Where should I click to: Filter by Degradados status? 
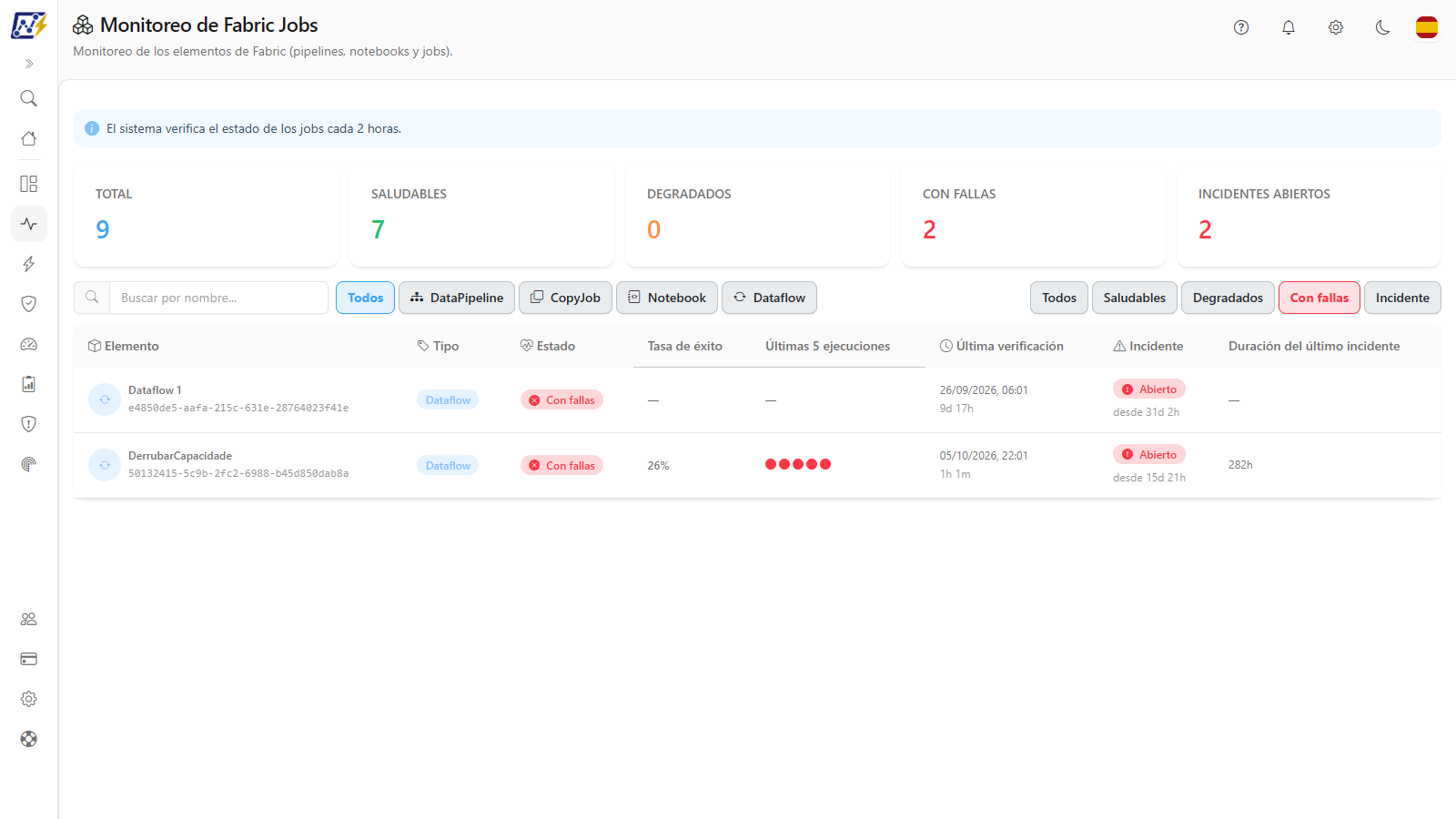pyautogui.click(x=1228, y=298)
